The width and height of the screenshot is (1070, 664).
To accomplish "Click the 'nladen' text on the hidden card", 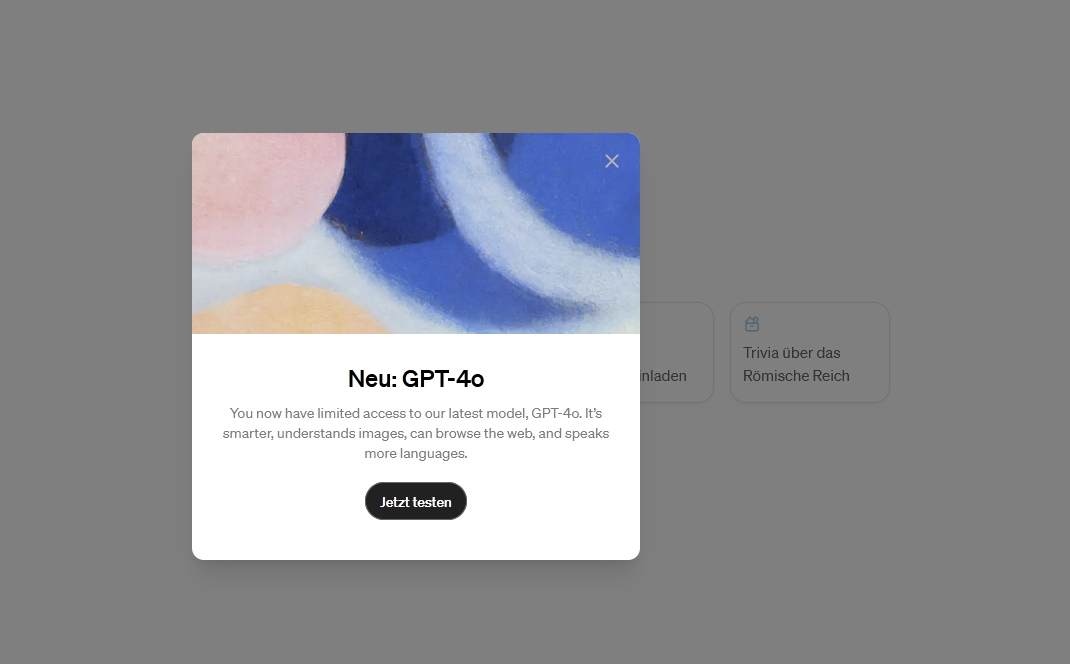I will [x=663, y=376].
